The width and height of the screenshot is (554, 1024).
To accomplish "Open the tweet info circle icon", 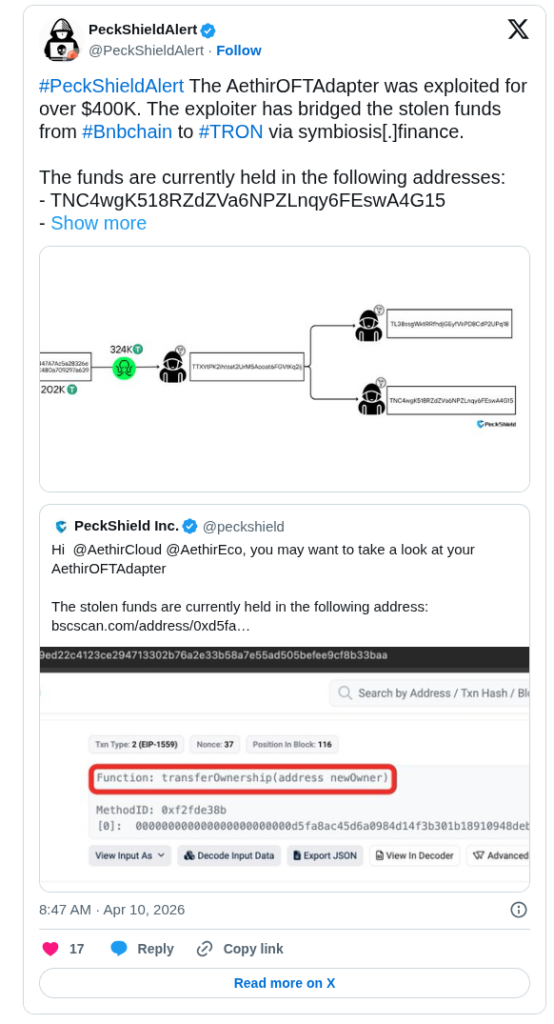I will tap(518, 910).
